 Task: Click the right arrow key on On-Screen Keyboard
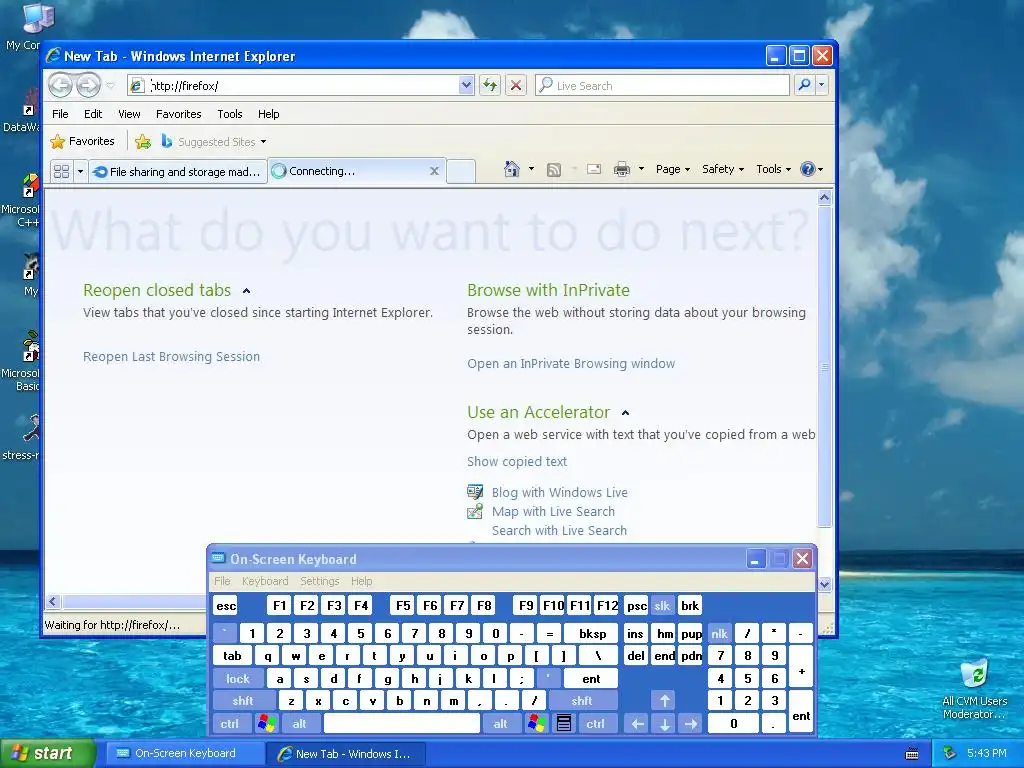click(691, 724)
